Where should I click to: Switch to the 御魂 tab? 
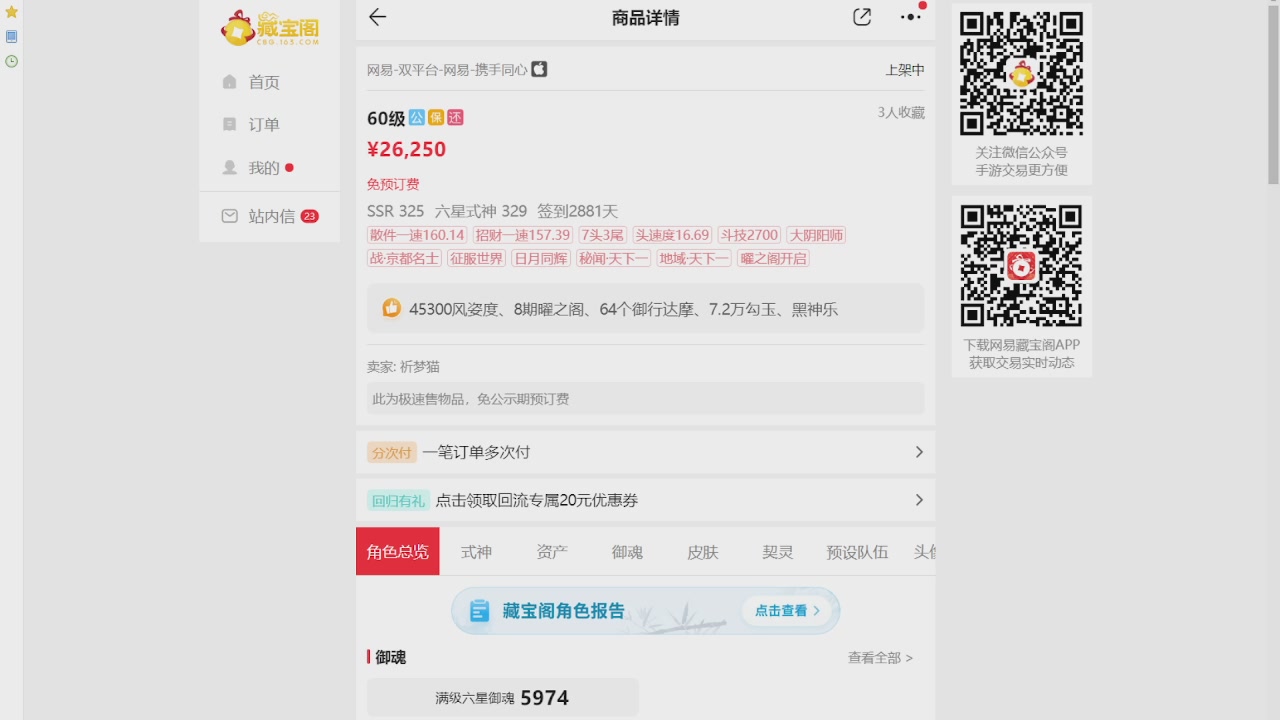coord(627,551)
